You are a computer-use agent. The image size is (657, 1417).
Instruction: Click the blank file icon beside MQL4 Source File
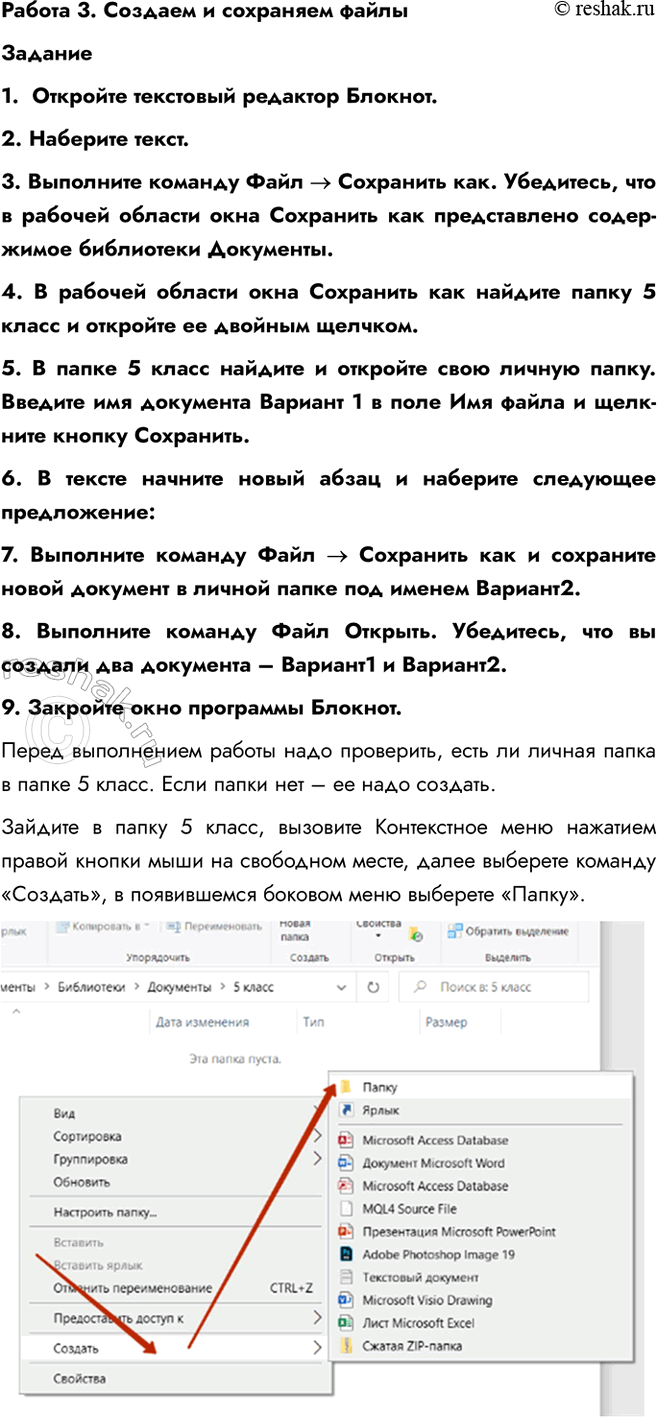[x=346, y=1209]
